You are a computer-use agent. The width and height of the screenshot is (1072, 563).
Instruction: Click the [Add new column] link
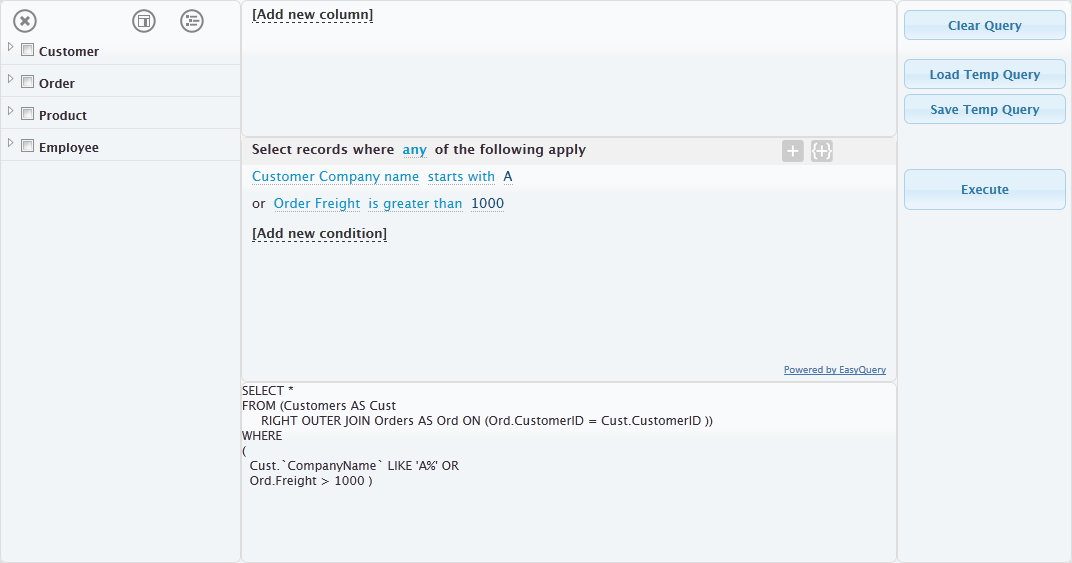pos(312,15)
